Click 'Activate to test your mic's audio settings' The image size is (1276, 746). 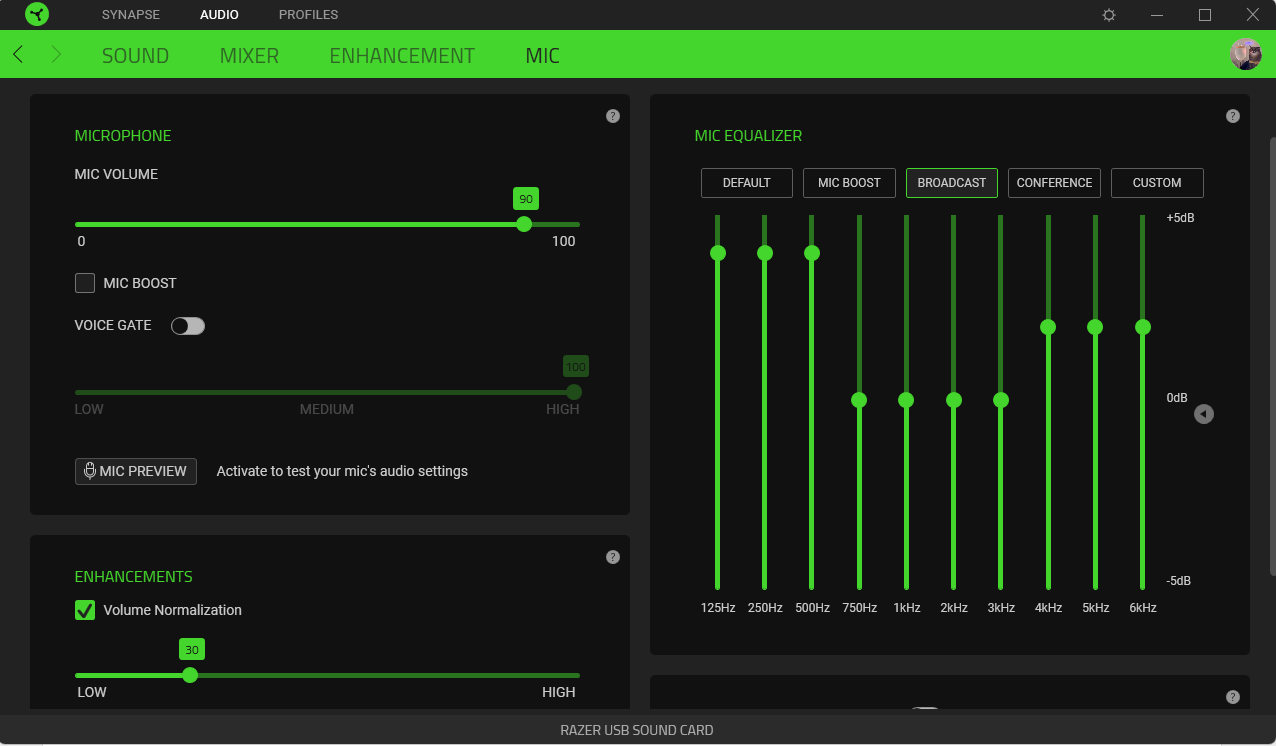coord(342,471)
